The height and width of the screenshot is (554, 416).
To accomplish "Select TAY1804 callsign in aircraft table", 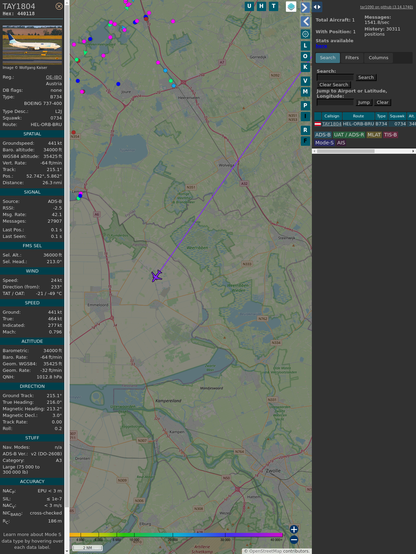I will point(332,124).
